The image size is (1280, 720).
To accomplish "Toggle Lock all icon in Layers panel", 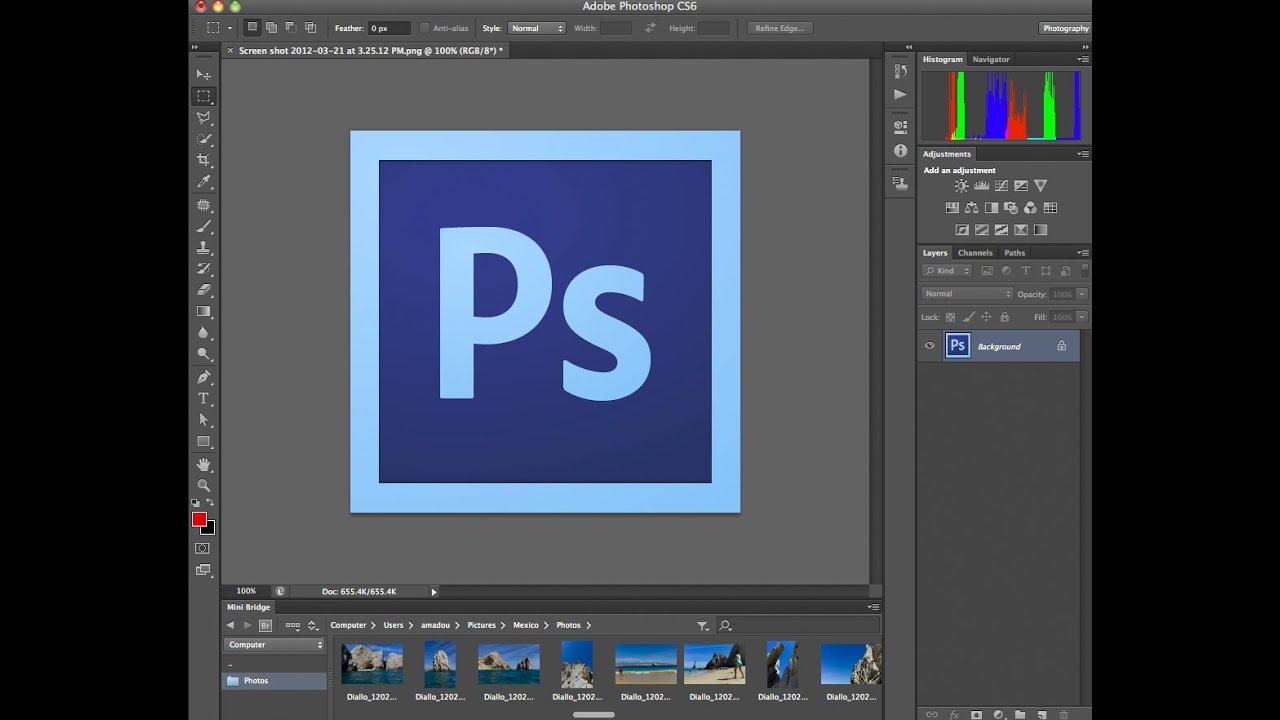I will (1004, 317).
